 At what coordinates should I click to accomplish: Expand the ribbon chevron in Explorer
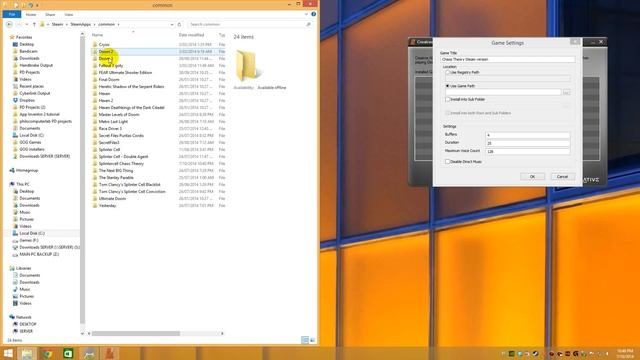[307, 14]
